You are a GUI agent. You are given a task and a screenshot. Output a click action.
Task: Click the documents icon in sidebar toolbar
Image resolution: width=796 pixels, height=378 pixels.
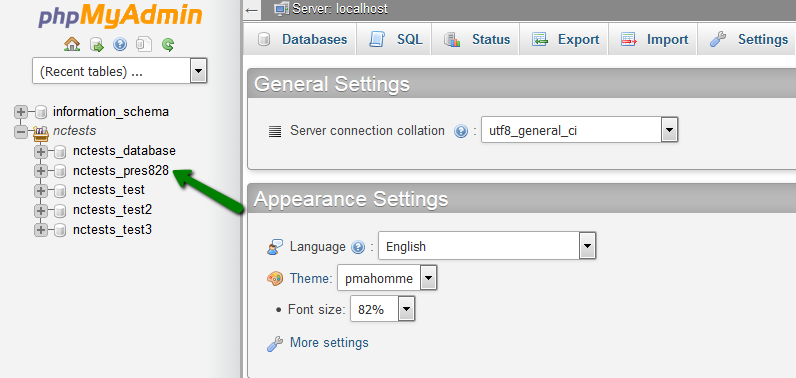(x=144, y=45)
